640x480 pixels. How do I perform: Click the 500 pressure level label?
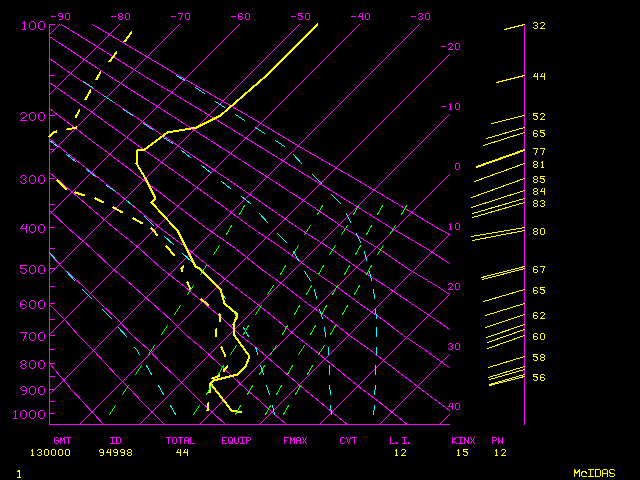[x=33, y=270]
